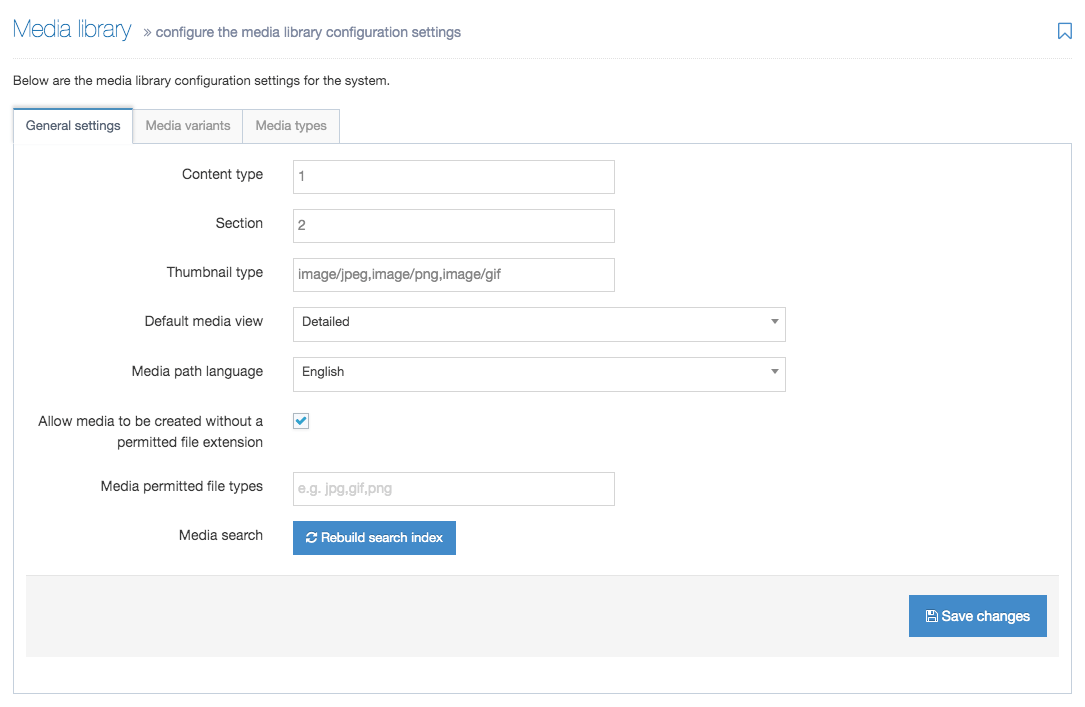
Task: Focus the Content type input field
Action: pyautogui.click(x=453, y=177)
